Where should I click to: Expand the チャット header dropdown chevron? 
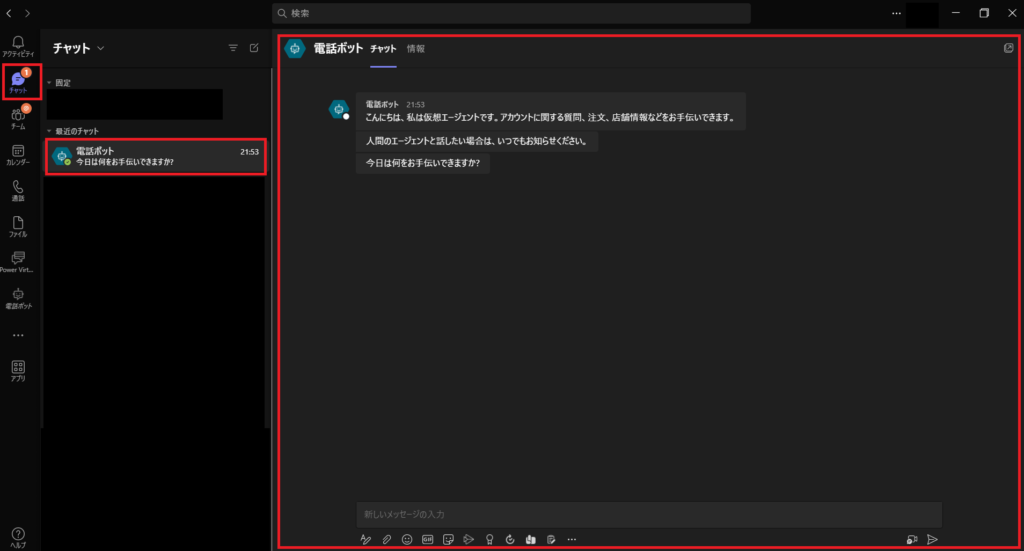101,48
